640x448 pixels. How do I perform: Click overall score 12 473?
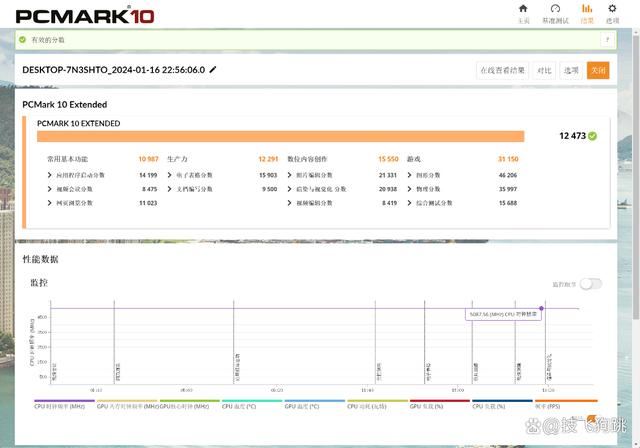click(x=572, y=136)
